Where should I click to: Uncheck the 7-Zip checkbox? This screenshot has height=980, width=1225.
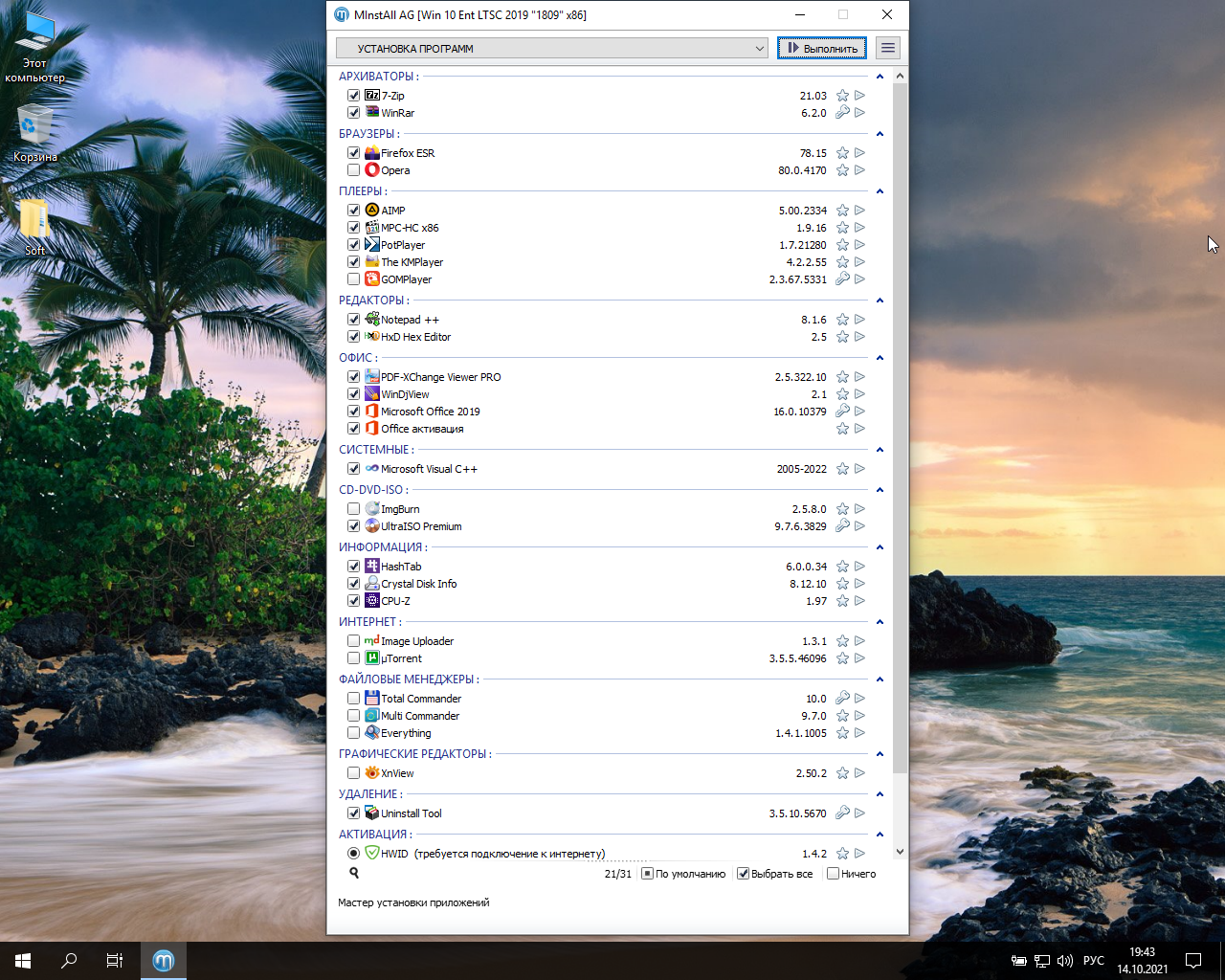(x=353, y=96)
